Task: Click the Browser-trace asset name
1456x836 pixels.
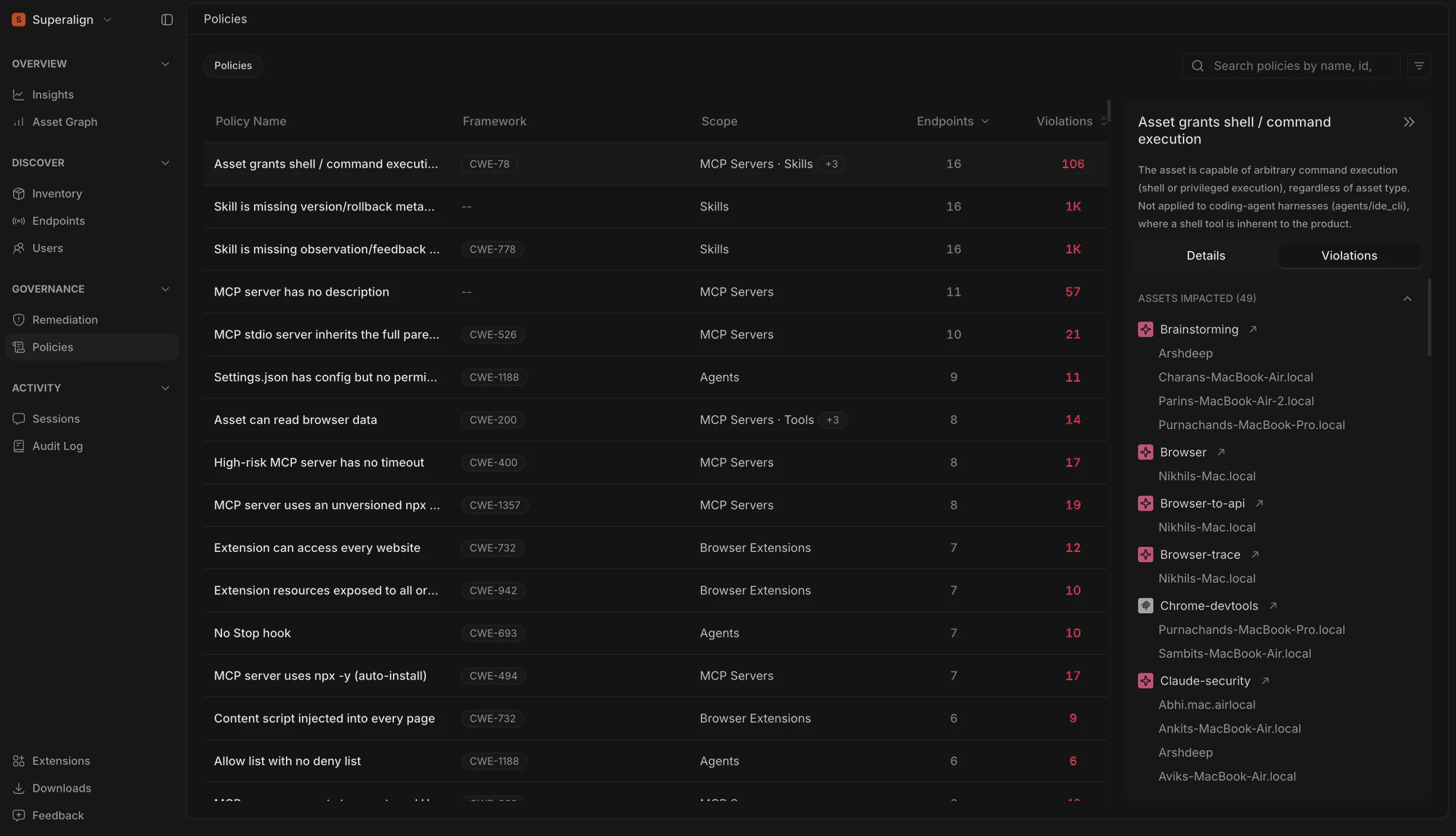Action: point(1200,555)
